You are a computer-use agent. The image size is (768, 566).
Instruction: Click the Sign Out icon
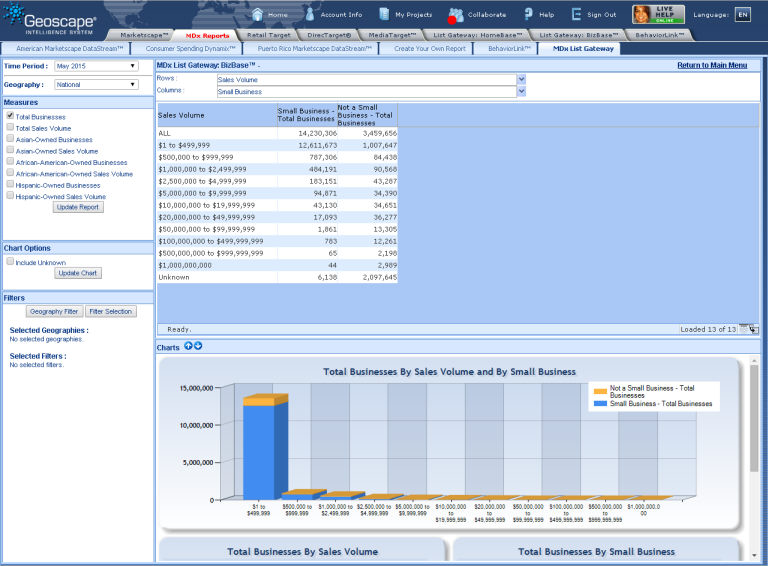pyautogui.click(x=576, y=14)
